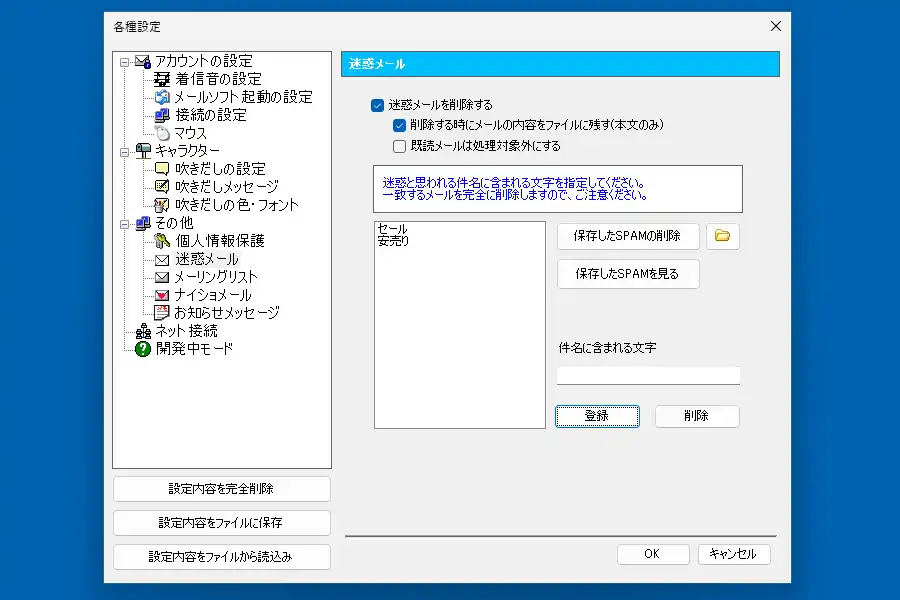Viewport: 900px width, 600px height.
Task: Collapse the キャラクター tree node
Action: (125, 152)
